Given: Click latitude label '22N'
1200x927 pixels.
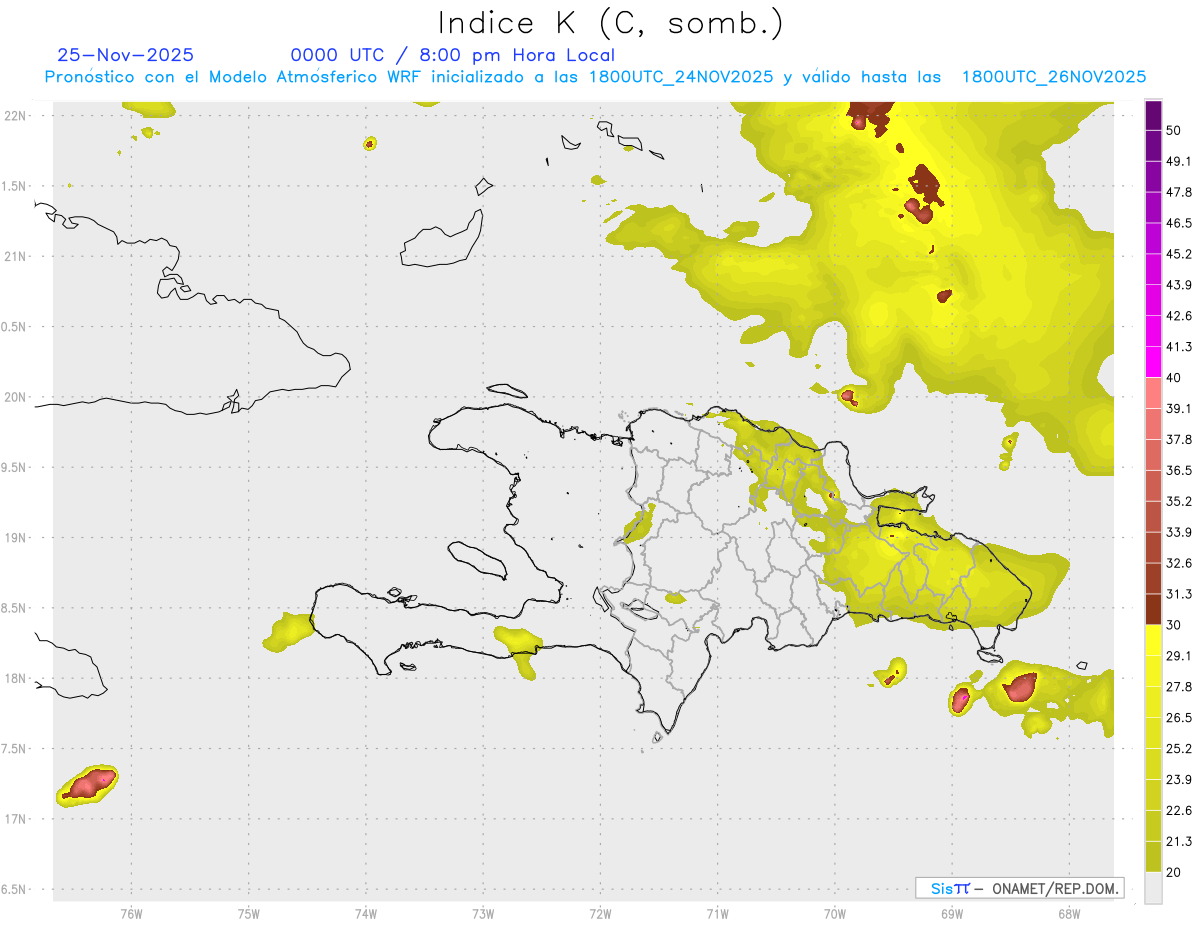Looking at the screenshot, I should (x=15, y=115).
